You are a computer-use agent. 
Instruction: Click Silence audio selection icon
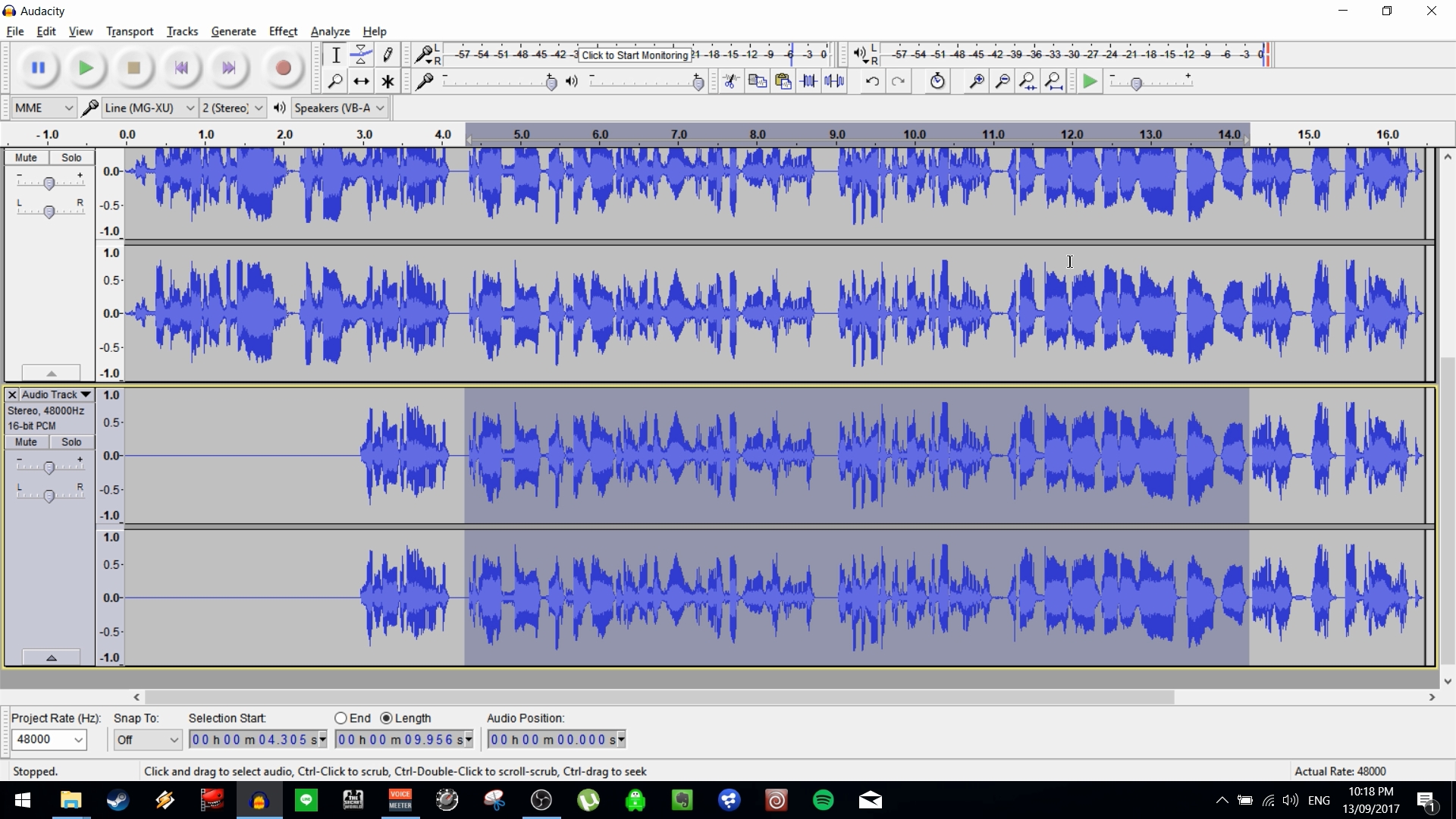coord(834,81)
